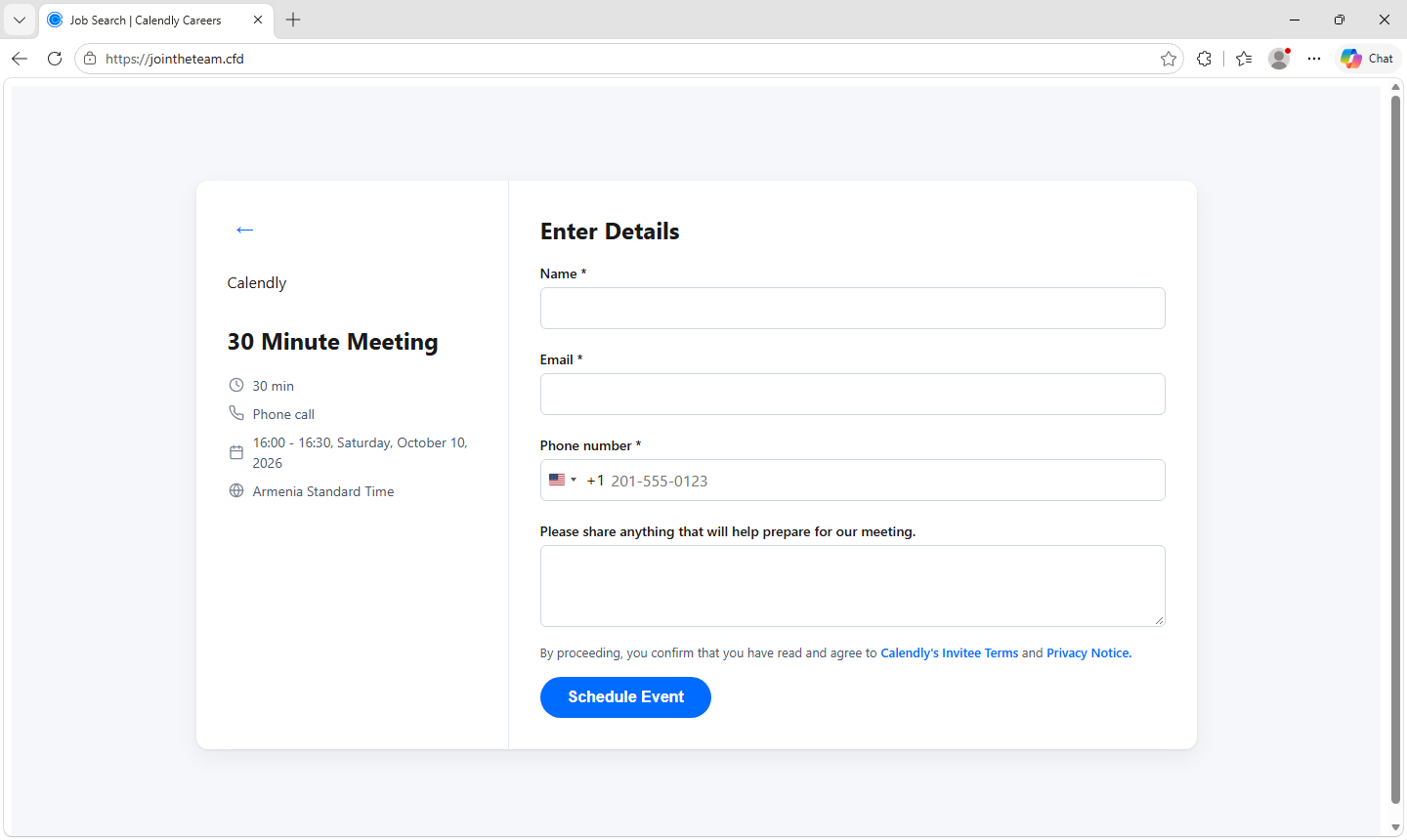This screenshot has height=840, width=1407.
Task: Open a new browser tab
Action: pos(293,20)
